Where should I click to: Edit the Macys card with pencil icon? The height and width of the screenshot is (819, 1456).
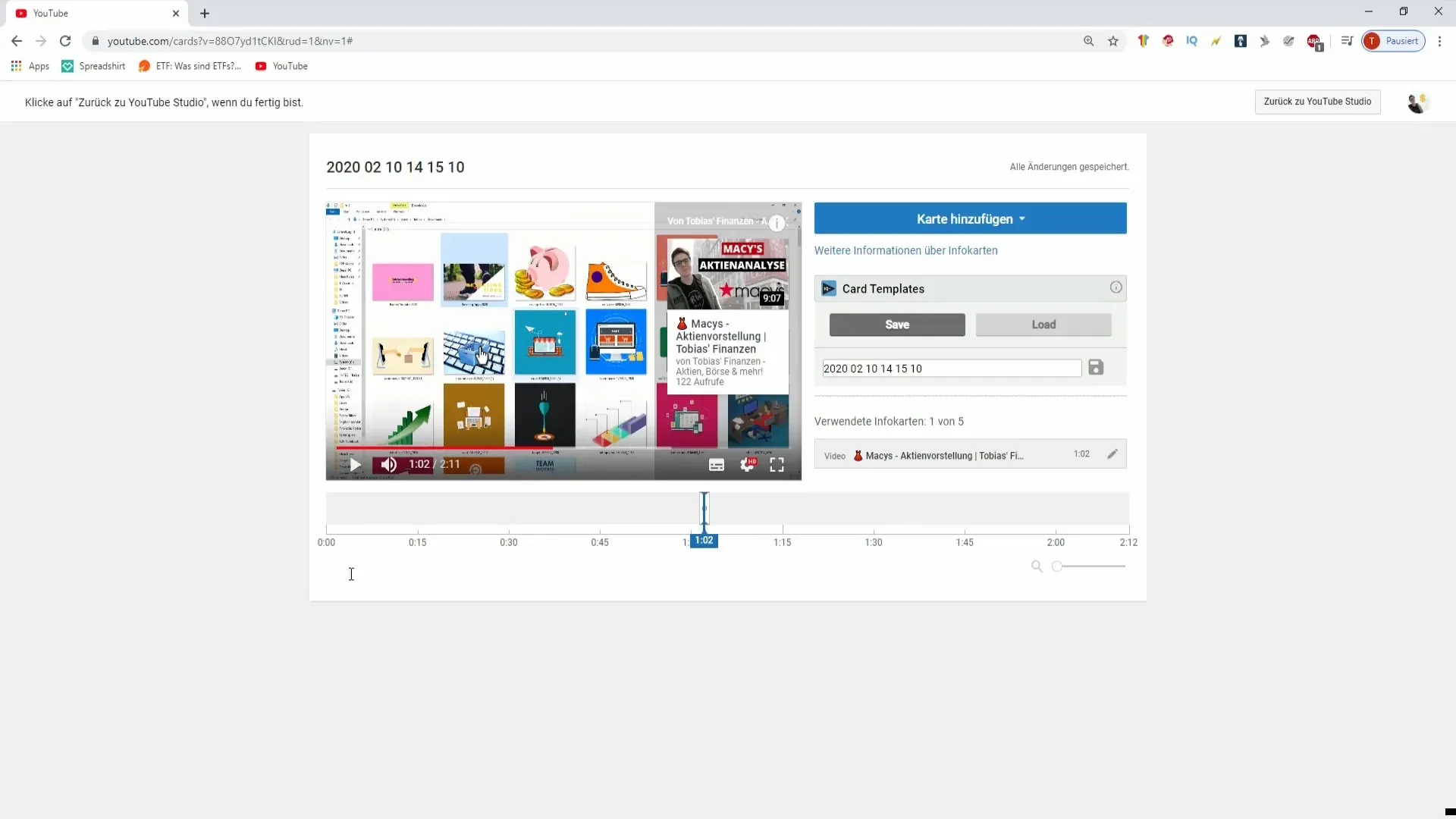coord(1112,454)
